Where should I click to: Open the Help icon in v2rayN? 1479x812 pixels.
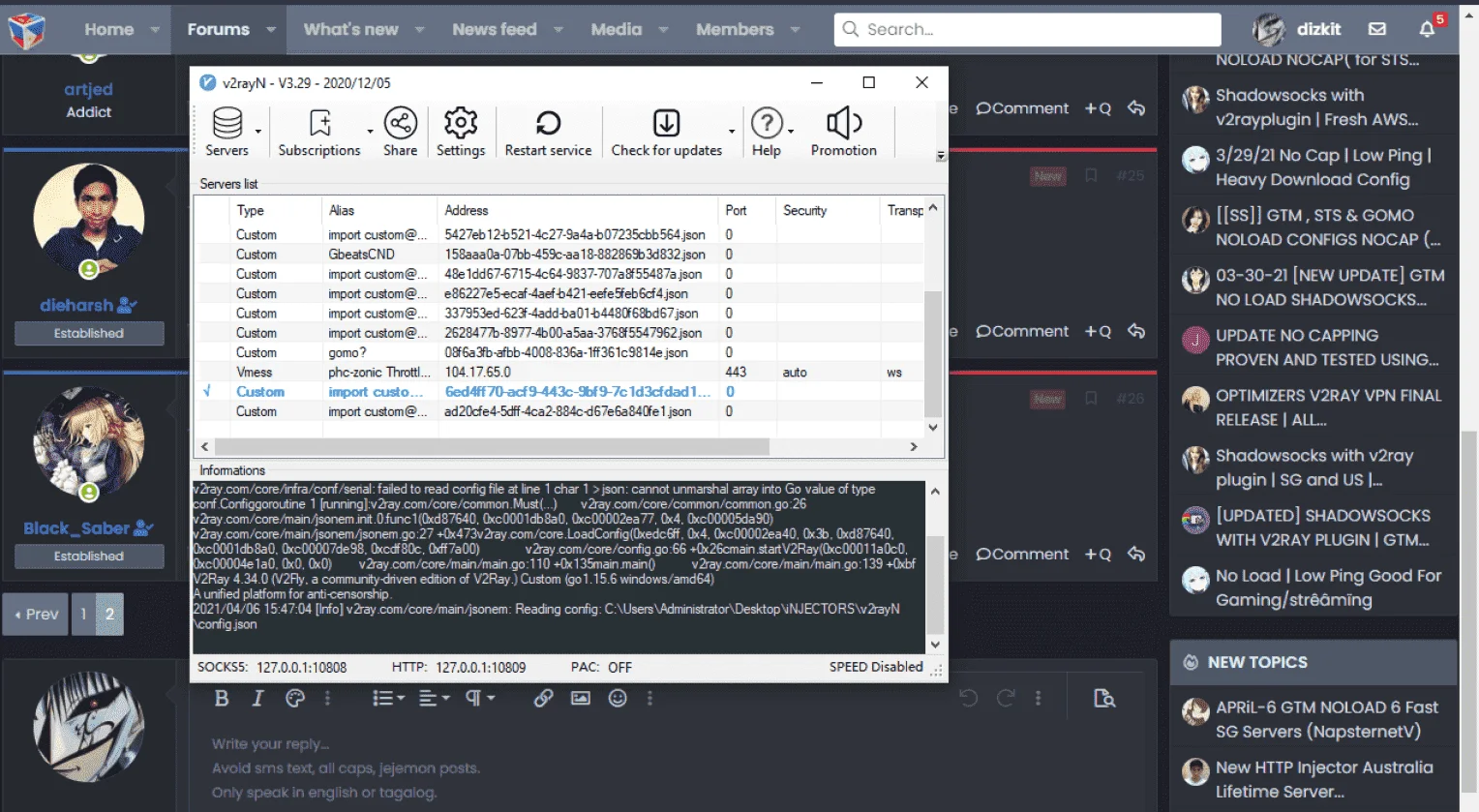coord(767,124)
